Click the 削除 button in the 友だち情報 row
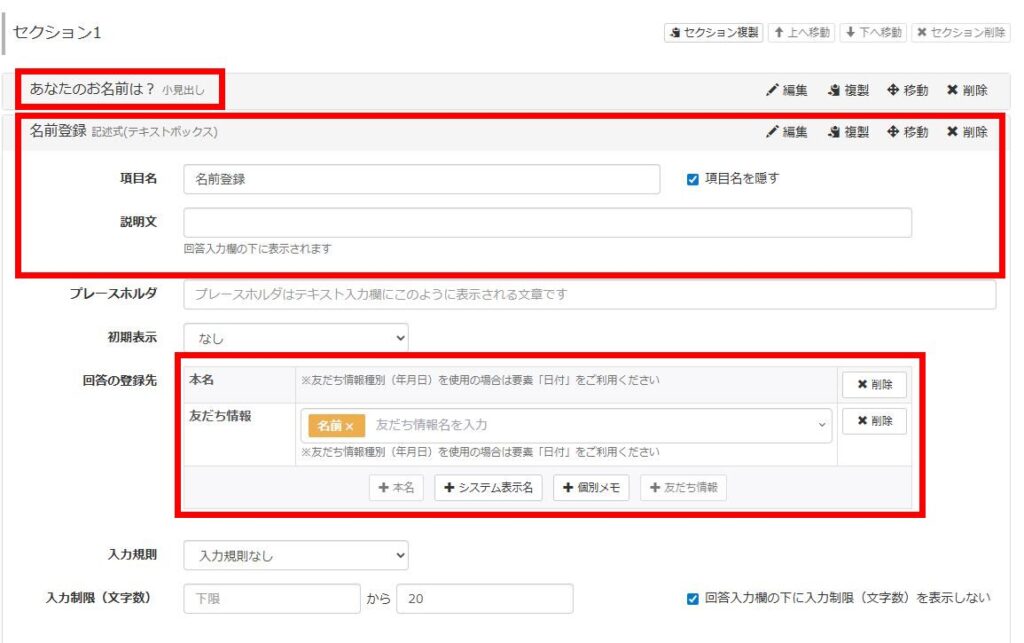This screenshot has height=643, width=1024. coord(874,421)
